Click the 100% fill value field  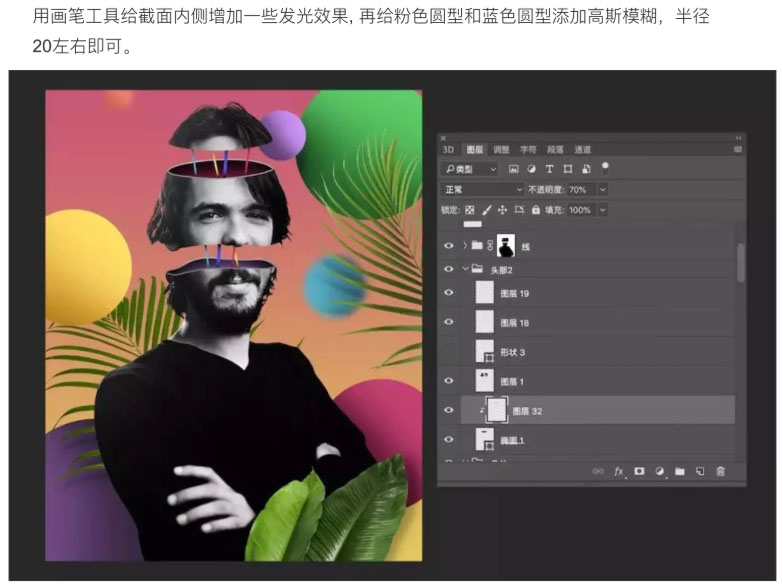[581, 210]
